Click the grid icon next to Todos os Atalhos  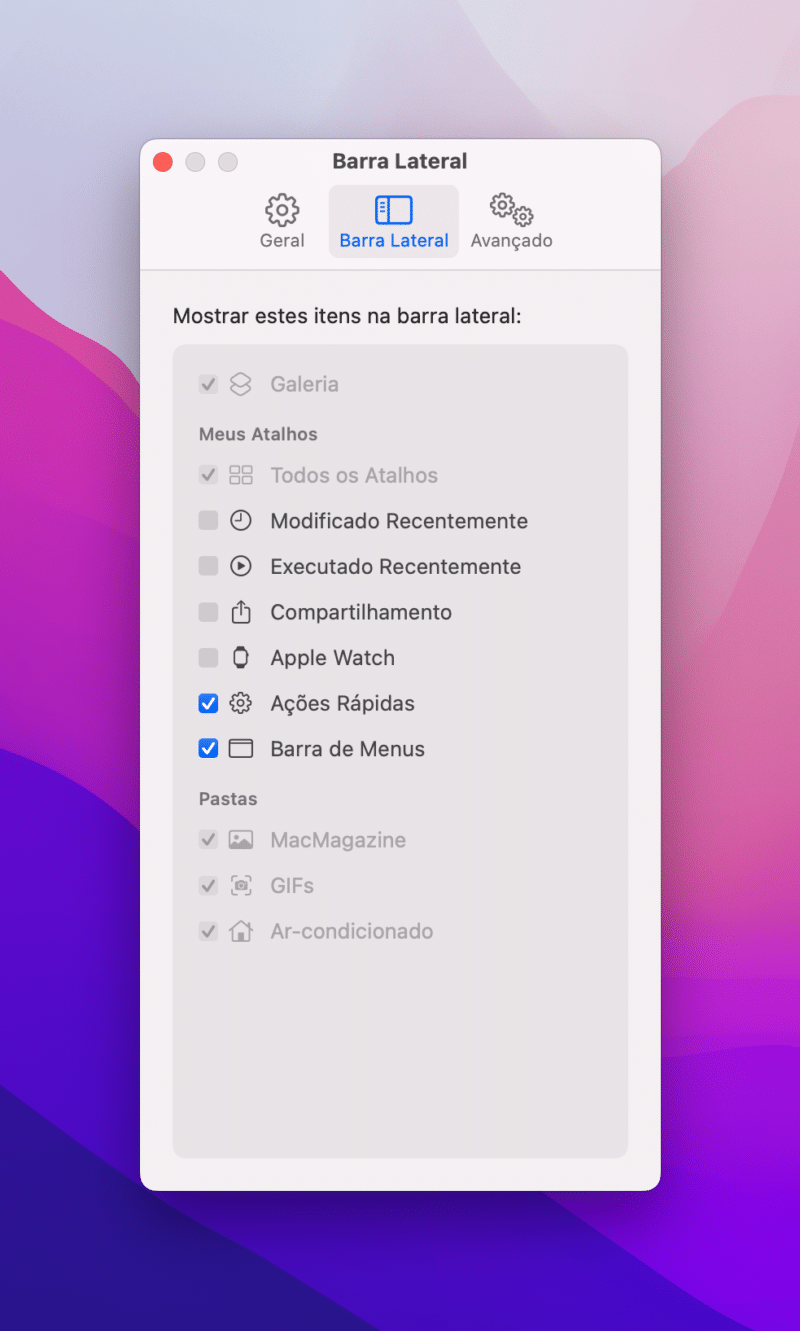240,475
